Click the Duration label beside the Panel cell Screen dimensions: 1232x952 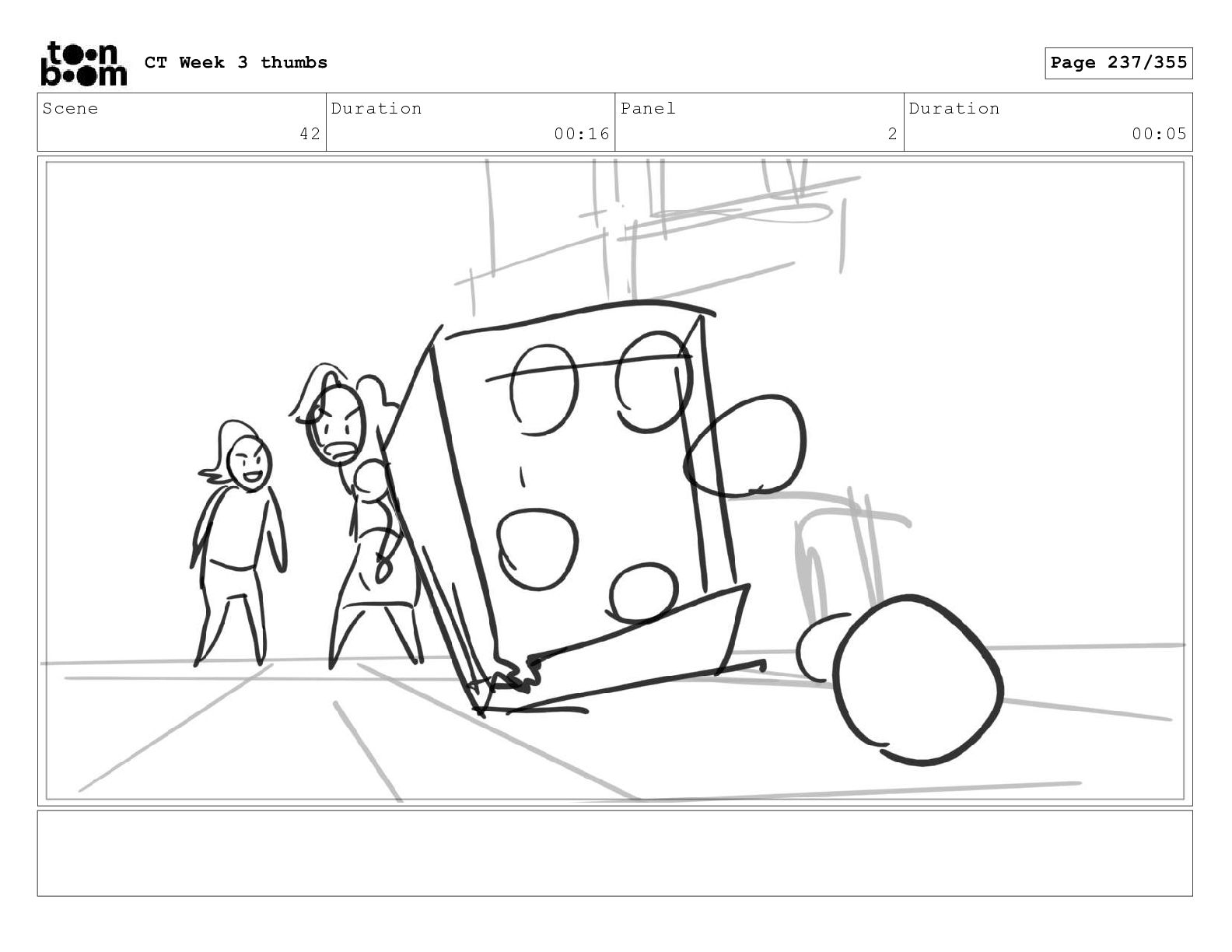[954, 108]
